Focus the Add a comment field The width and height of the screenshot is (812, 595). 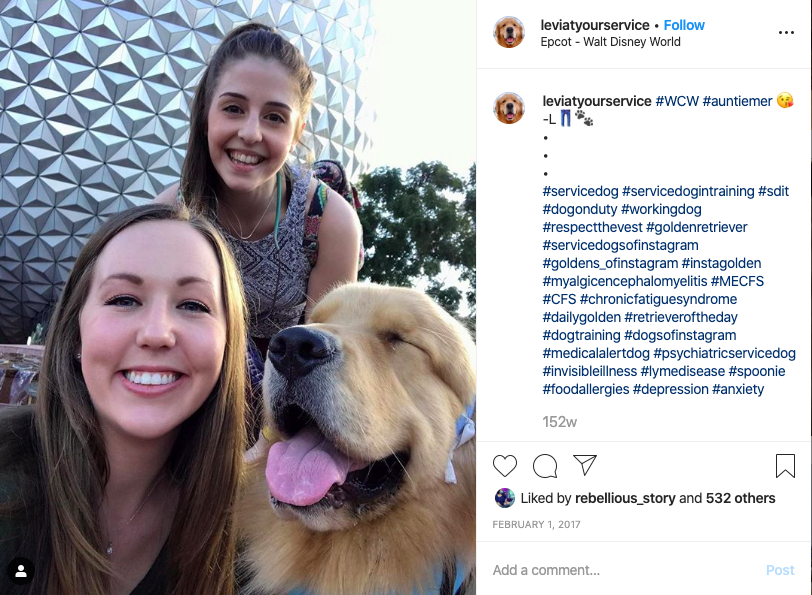click(x=621, y=570)
